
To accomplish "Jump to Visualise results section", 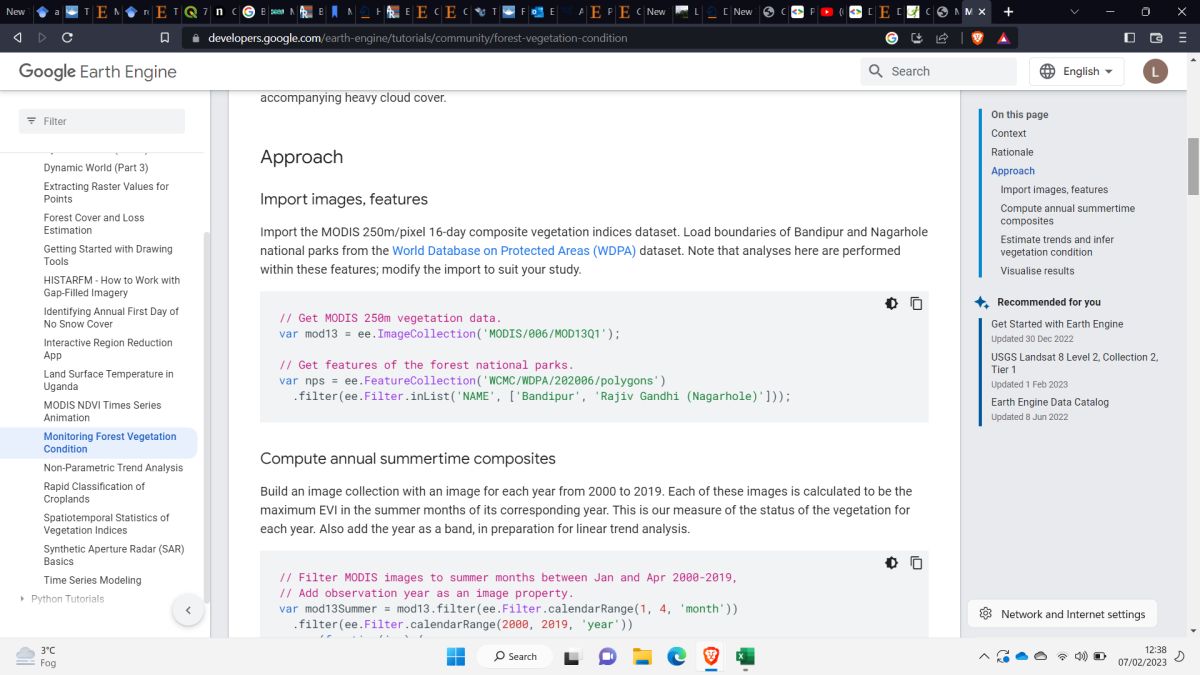I will [x=1037, y=271].
